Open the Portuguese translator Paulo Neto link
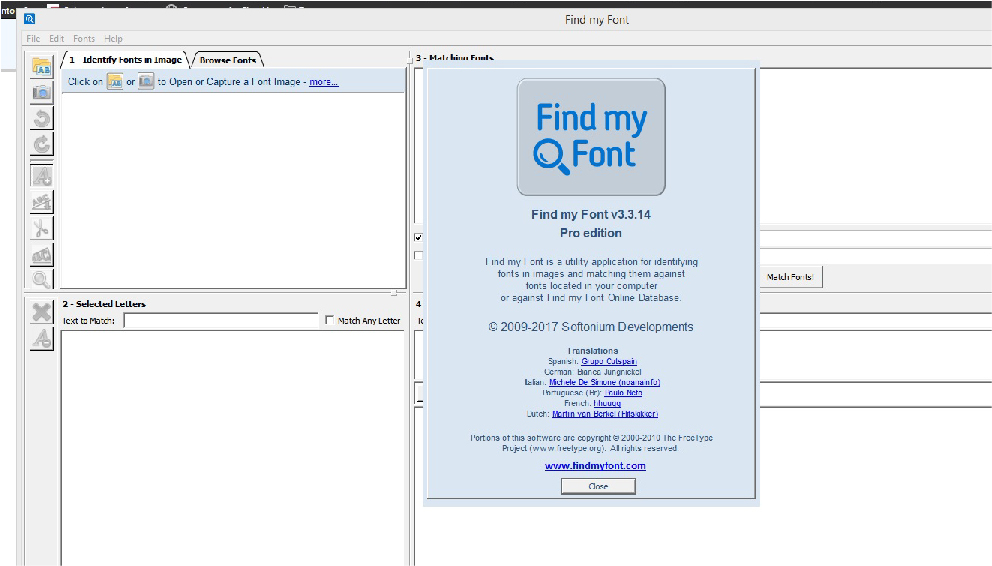 click(x=624, y=393)
